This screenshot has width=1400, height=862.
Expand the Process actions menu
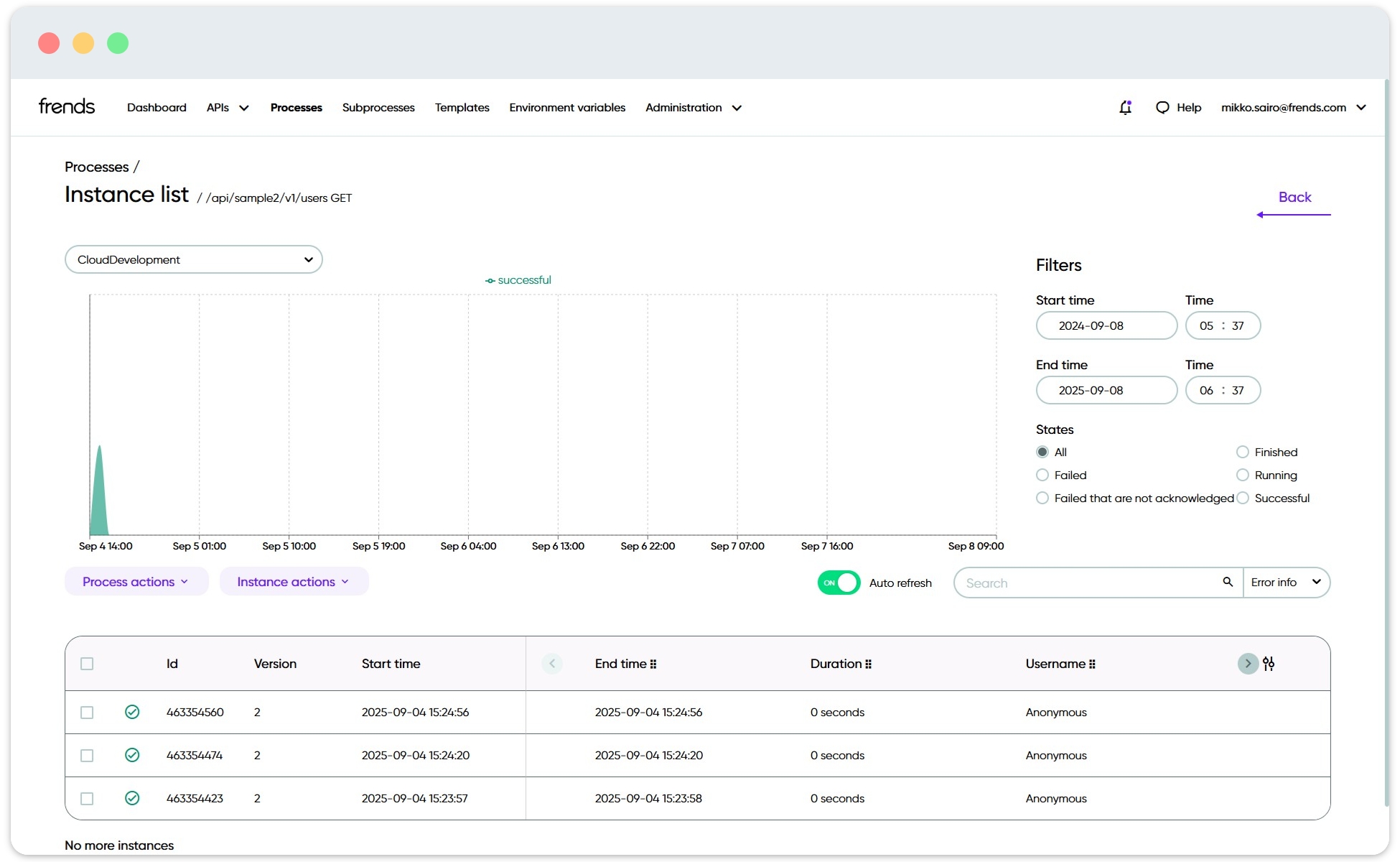click(x=136, y=582)
